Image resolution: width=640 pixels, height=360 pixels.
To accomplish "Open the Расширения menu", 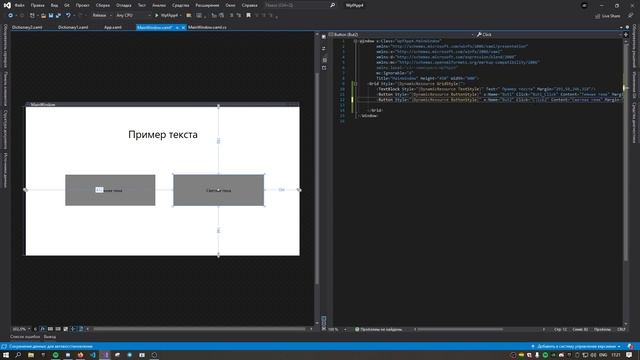I will point(207,5).
